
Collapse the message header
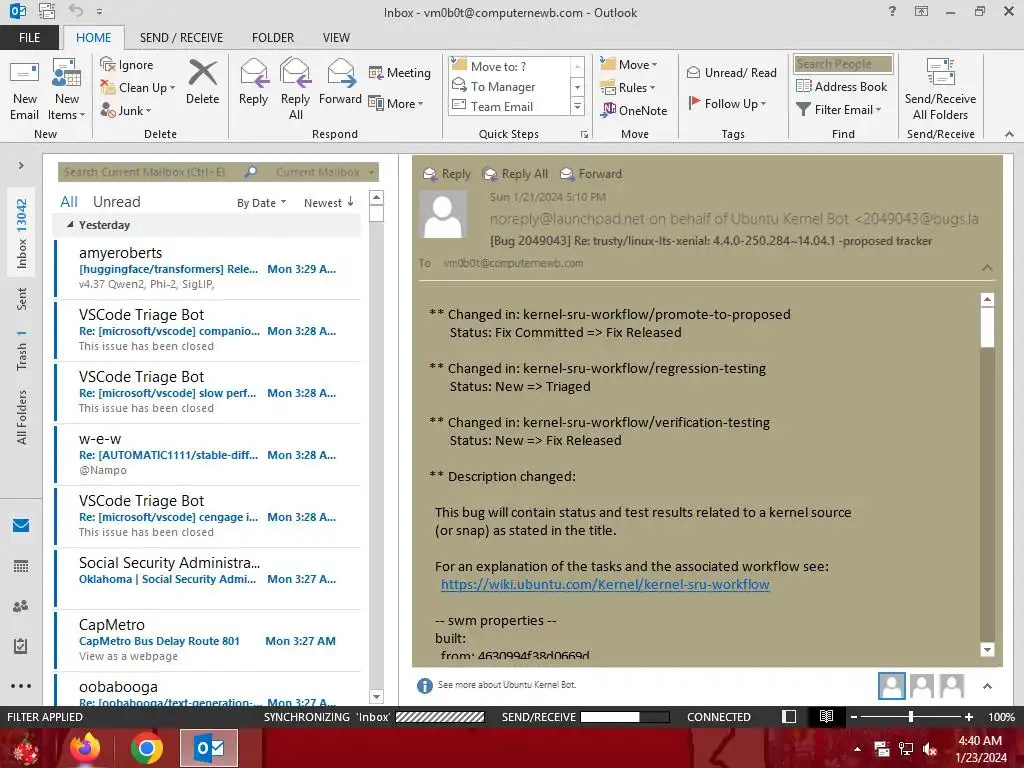click(987, 268)
